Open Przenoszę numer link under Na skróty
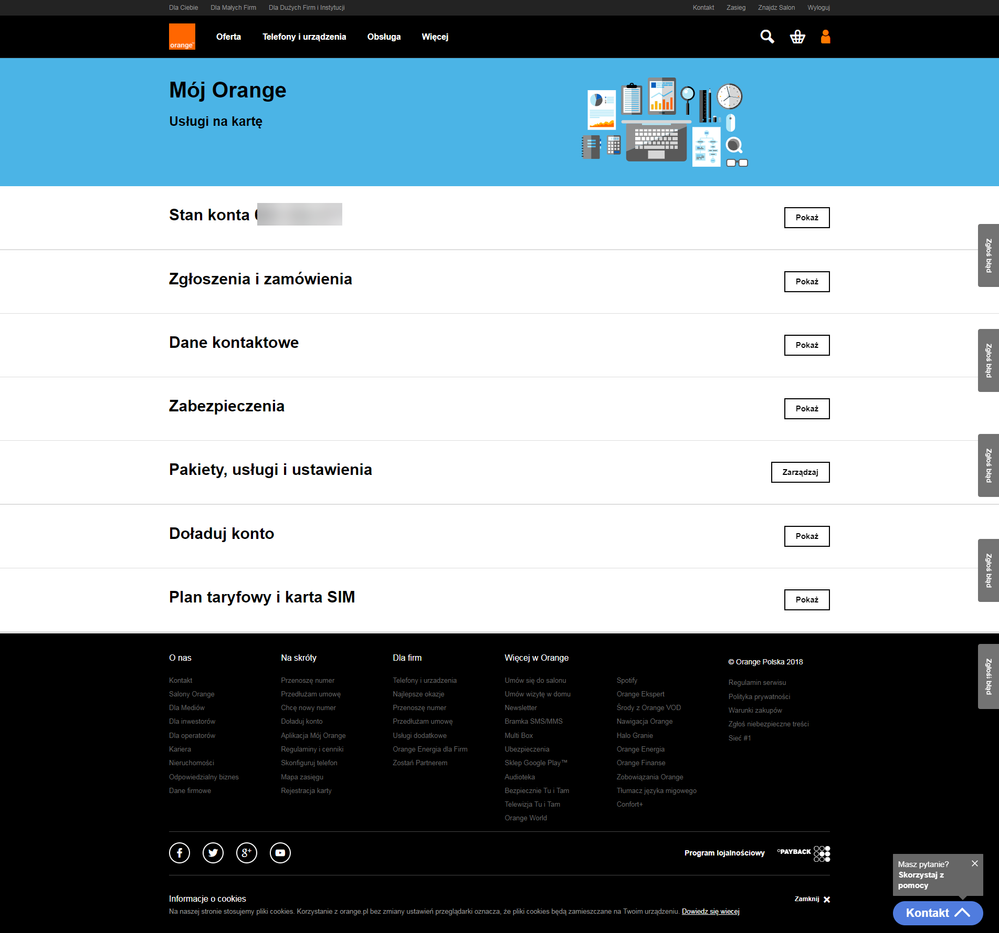The width and height of the screenshot is (999, 933). pyautogui.click(x=307, y=681)
